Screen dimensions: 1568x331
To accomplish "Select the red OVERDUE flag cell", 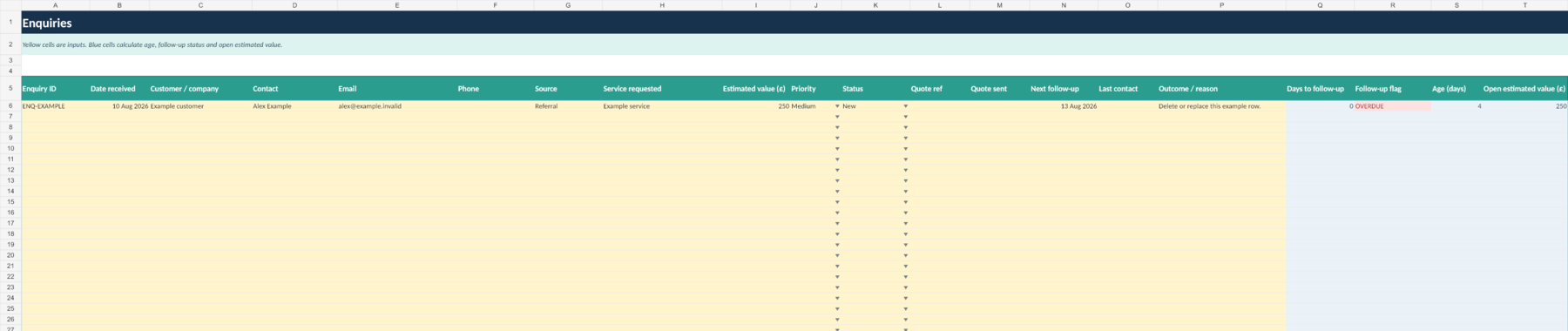I will (1392, 106).
